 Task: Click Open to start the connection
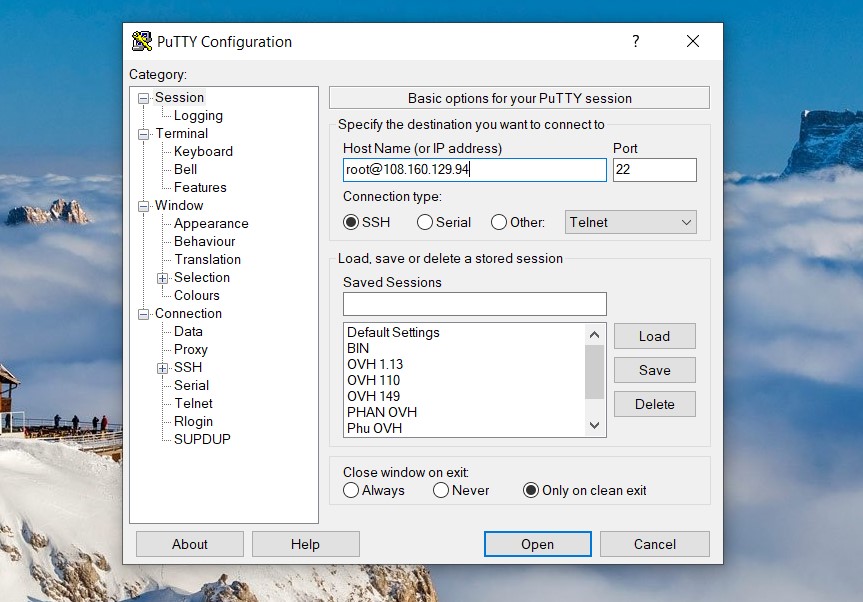538,544
